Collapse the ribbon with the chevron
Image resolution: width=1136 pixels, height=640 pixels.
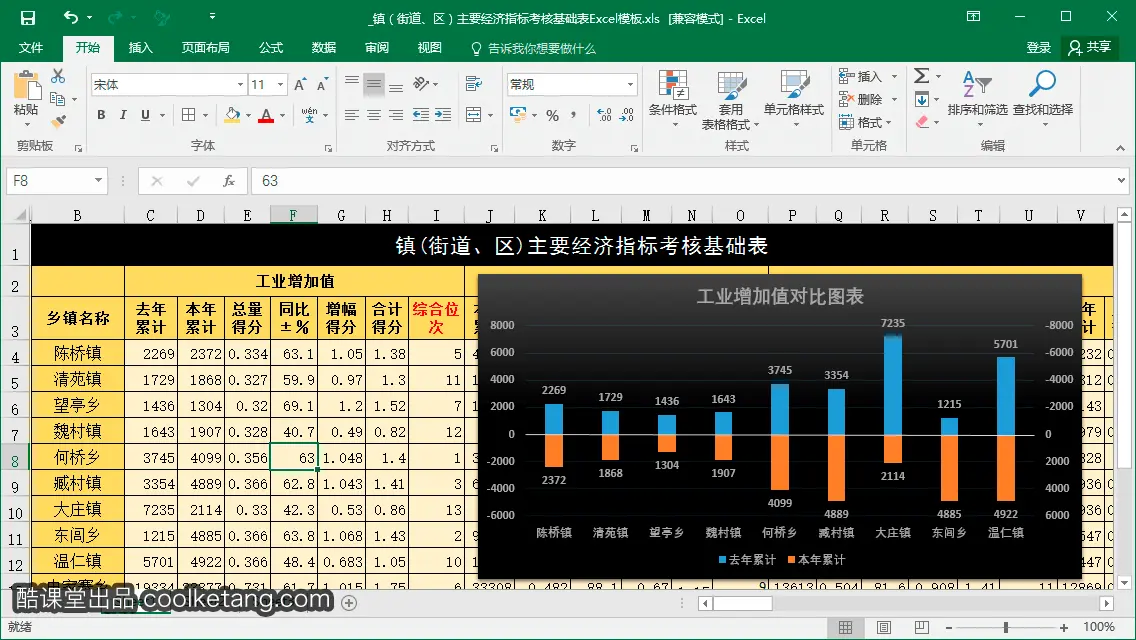click(1120, 149)
